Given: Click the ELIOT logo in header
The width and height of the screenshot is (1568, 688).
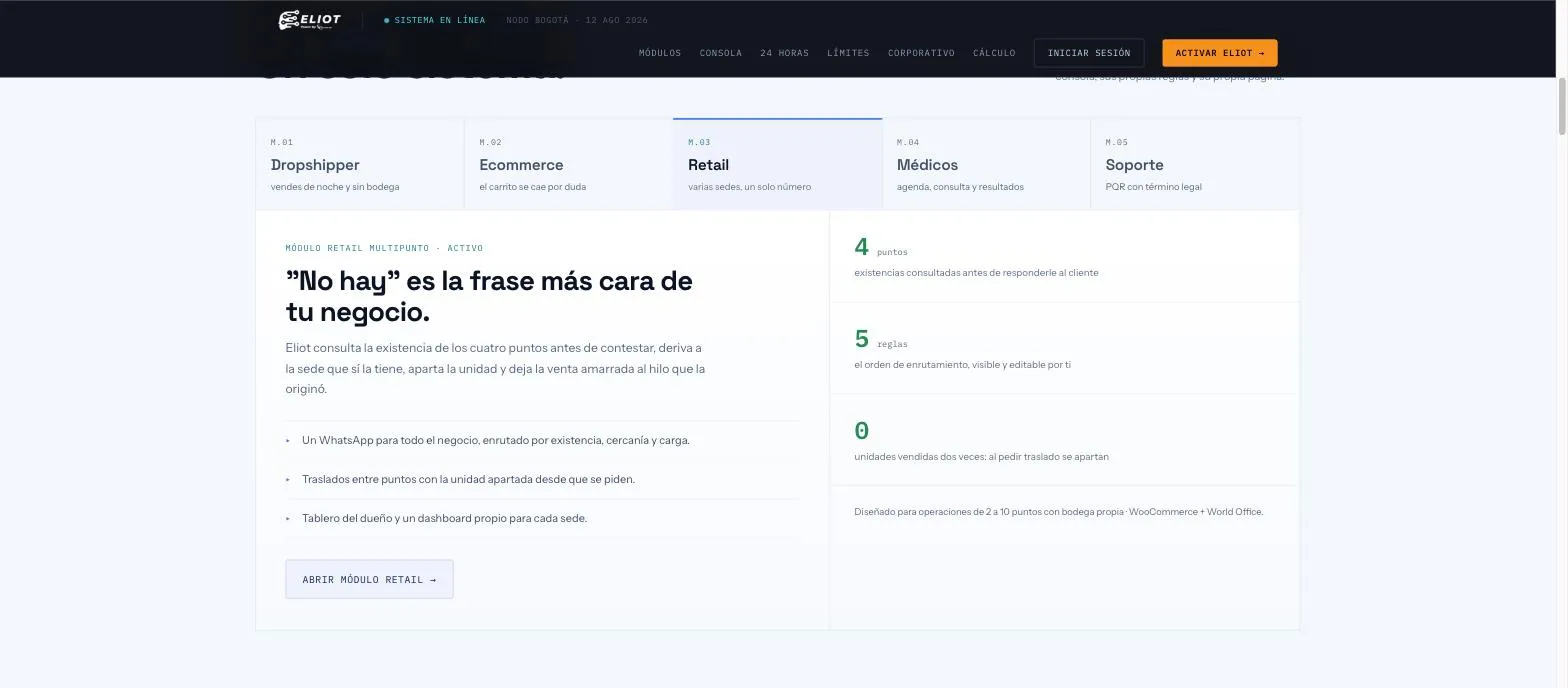Looking at the screenshot, I should click(309, 20).
